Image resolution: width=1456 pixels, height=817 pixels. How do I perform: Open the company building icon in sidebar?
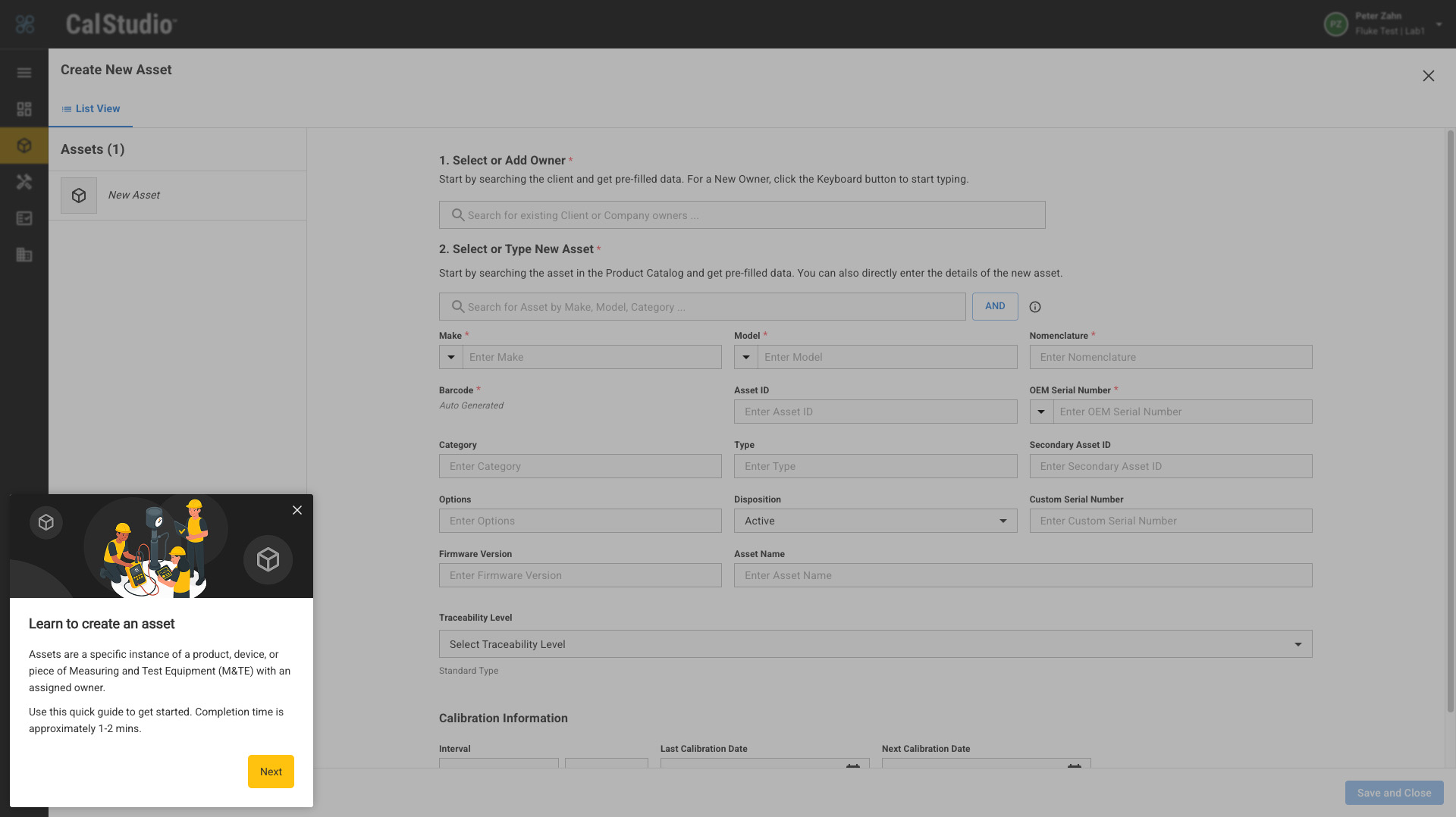click(24, 255)
